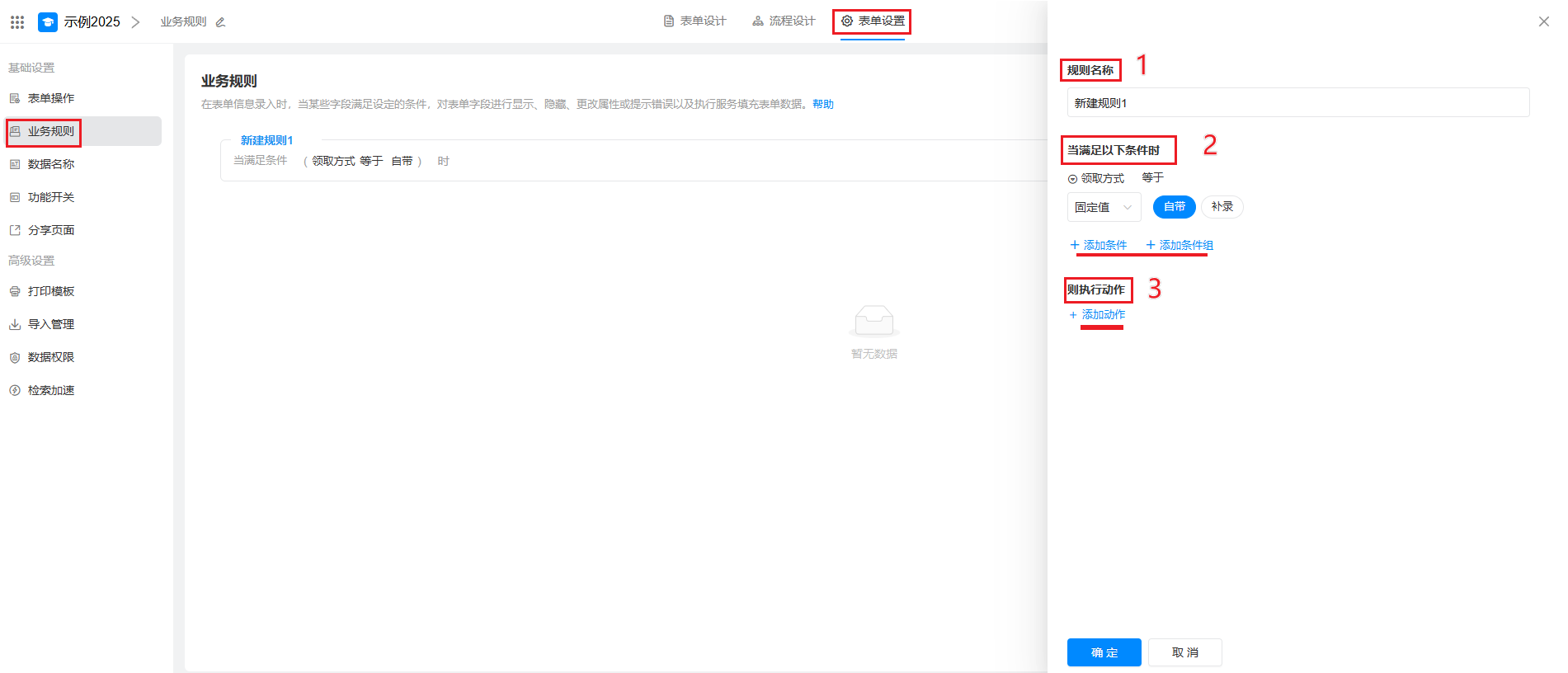Image resolution: width=1568 pixels, height=673 pixels.
Task: Open the app grid launcher icon
Action: pos(17,22)
